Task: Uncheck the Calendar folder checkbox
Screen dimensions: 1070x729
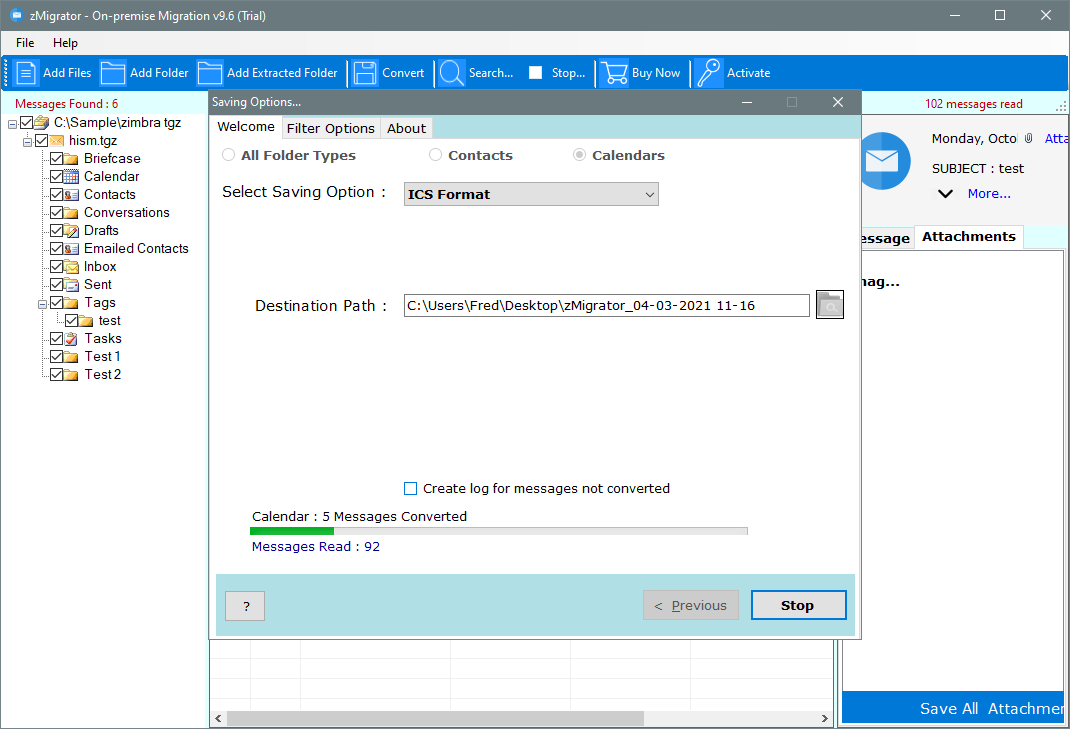Action: (x=57, y=176)
